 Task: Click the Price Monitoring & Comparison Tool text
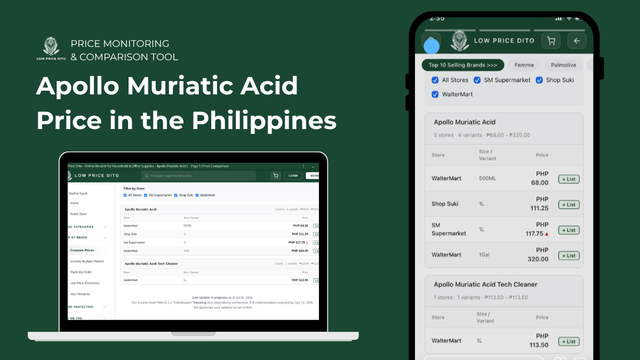coord(124,50)
